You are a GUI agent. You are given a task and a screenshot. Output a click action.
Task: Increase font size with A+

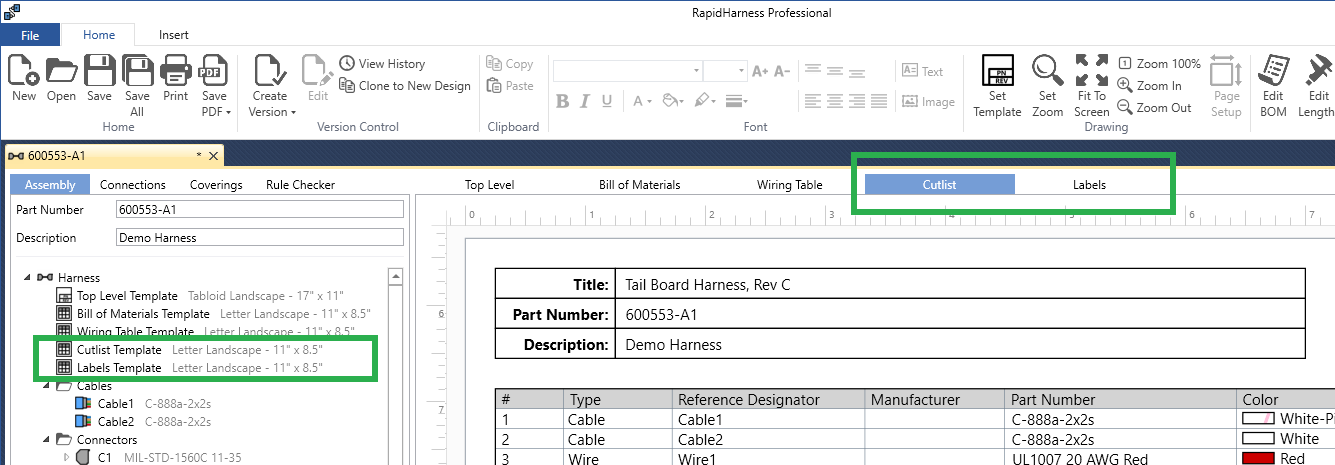pos(760,71)
